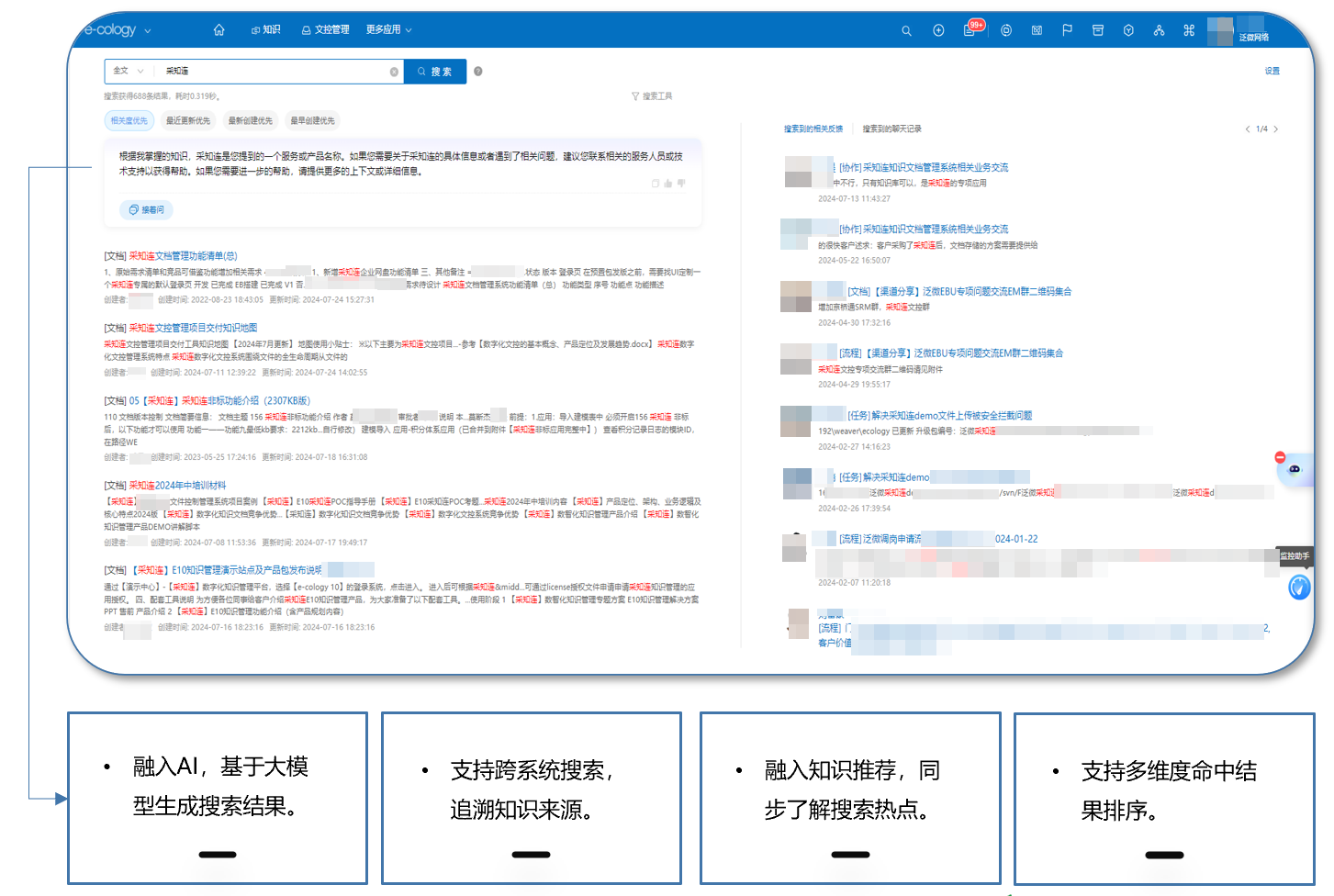Image resolution: width=1334 pixels, height=896 pixels.
Task: Open the 设置 link
Action: [x=1272, y=71]
